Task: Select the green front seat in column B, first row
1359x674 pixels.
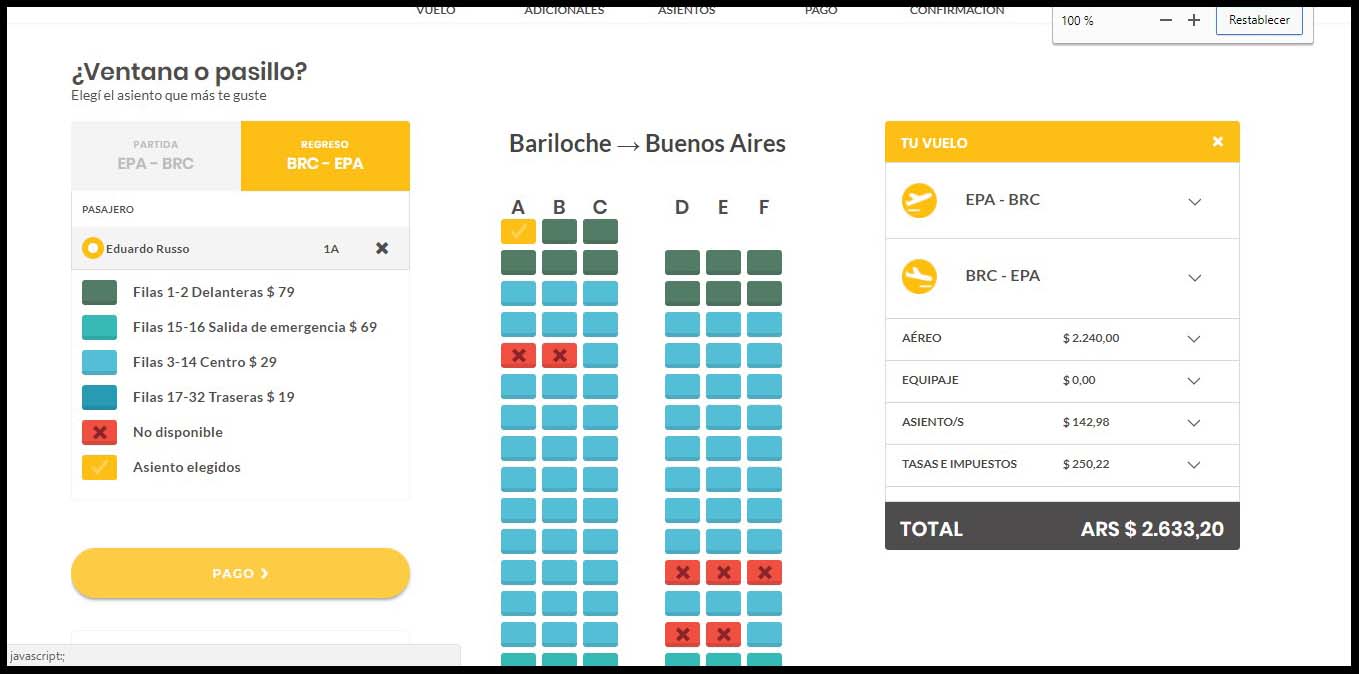Action: click(559, 231)
